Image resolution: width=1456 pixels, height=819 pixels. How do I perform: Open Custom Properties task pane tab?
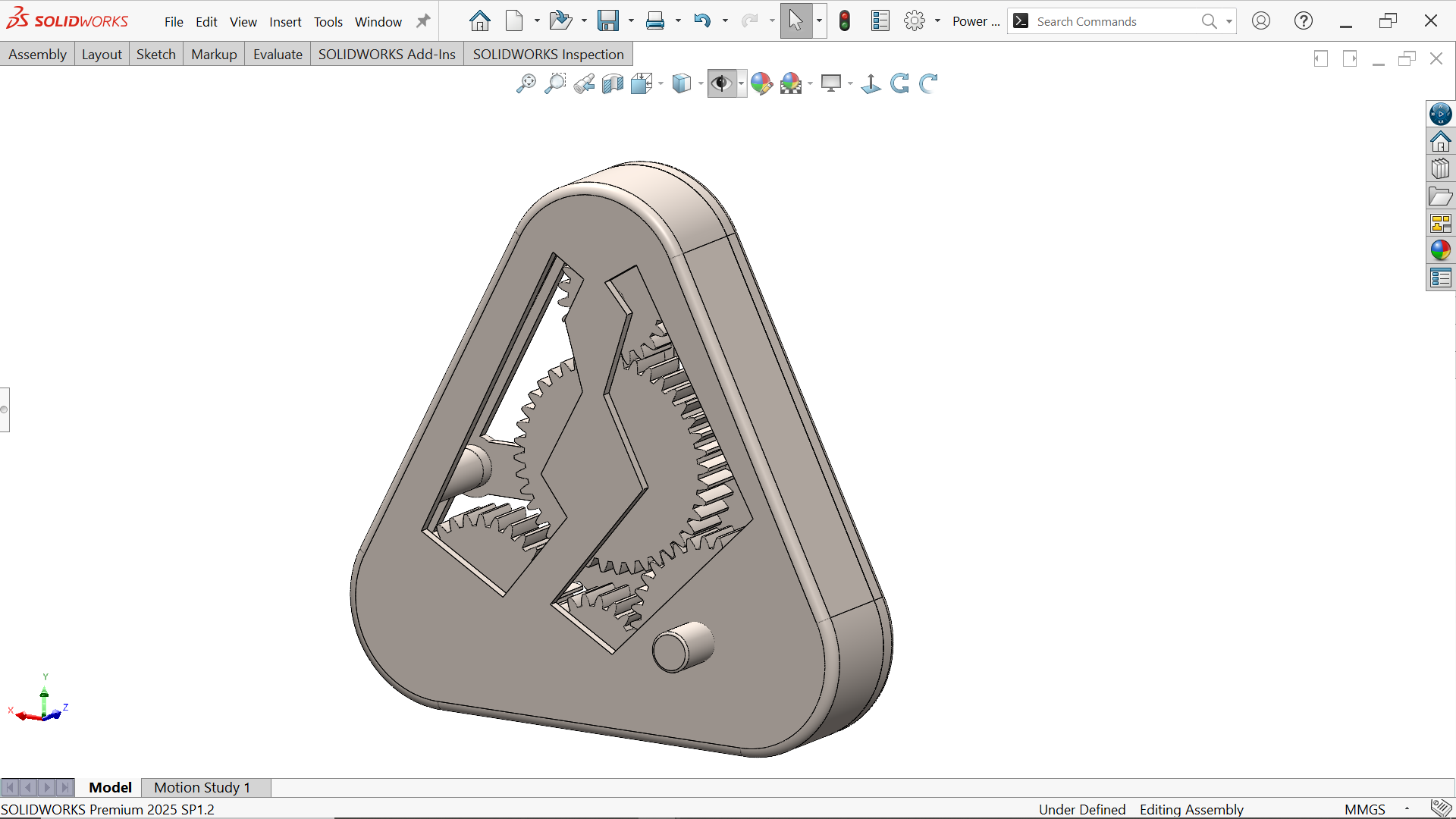[1440, 278]
